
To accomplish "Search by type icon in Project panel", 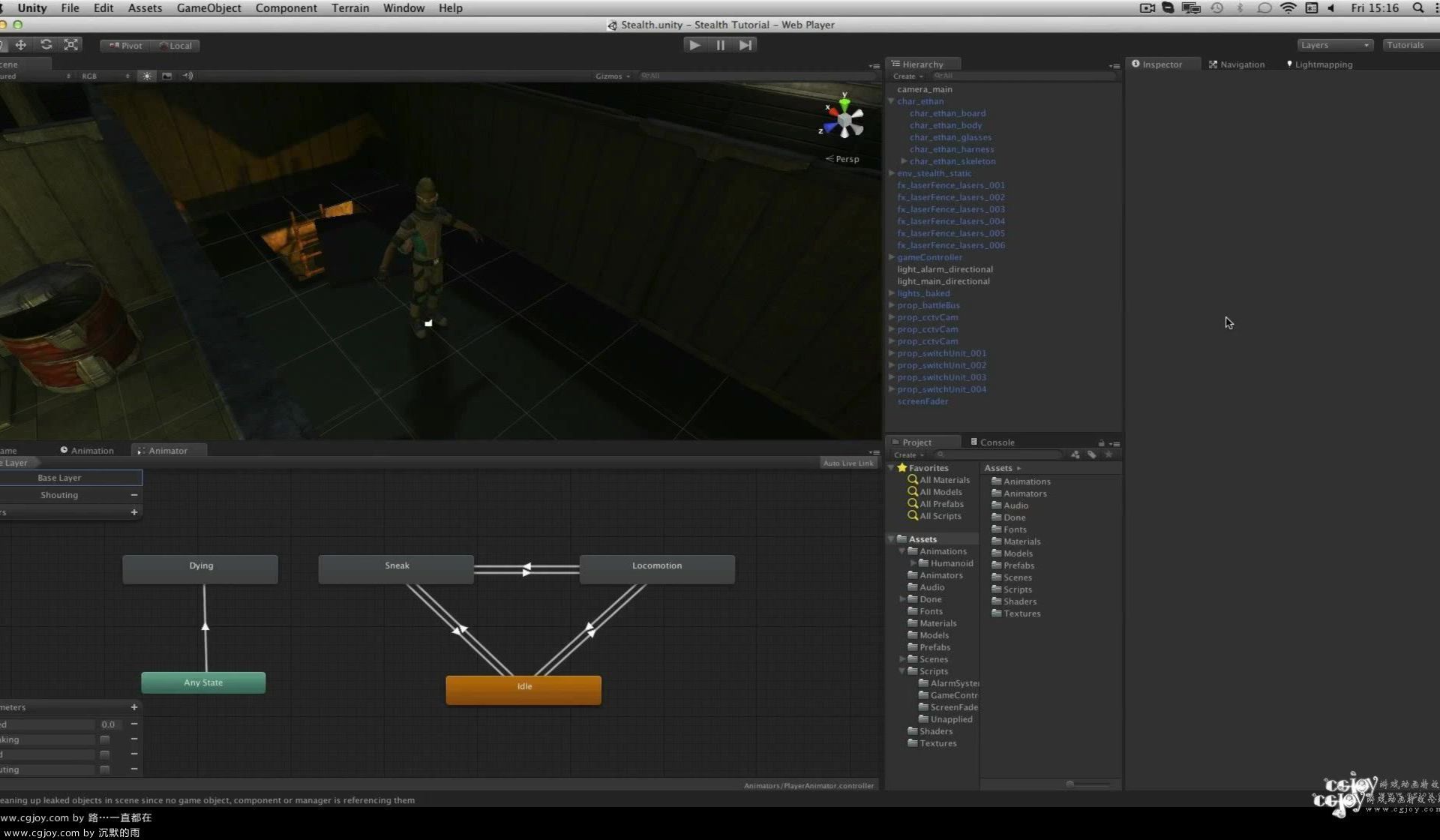I will [x=1075, y=454].
